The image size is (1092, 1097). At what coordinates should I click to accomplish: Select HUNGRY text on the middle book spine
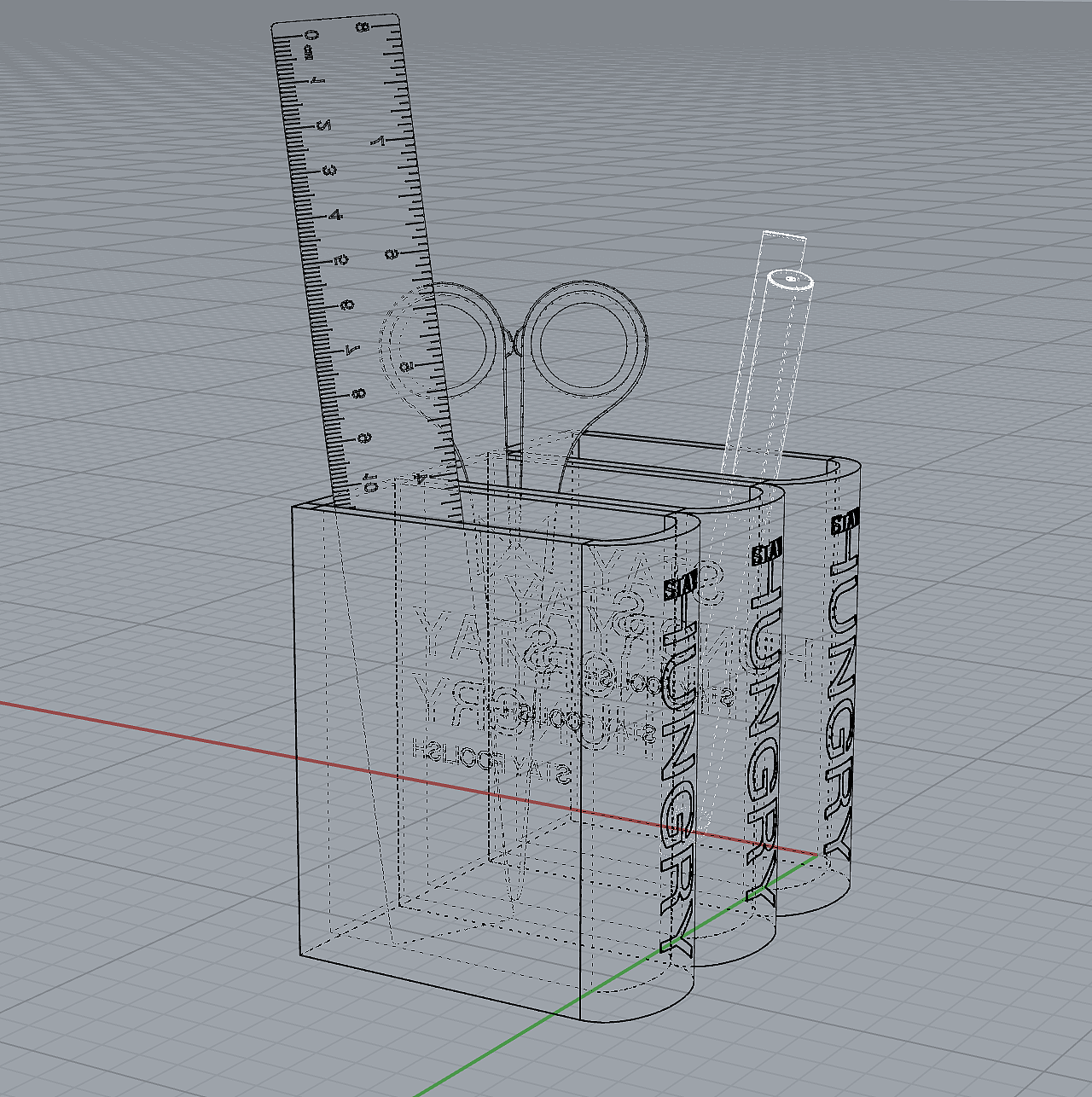tap(762, 734)
